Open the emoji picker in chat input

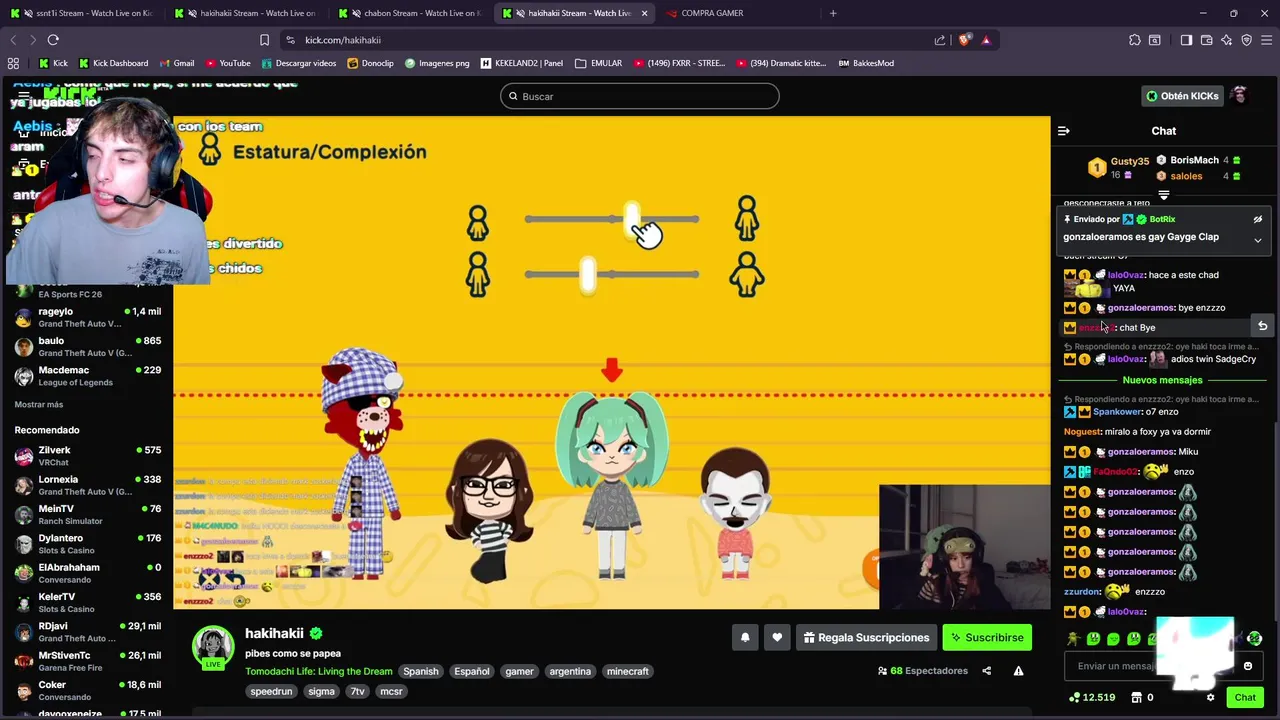1247,666
